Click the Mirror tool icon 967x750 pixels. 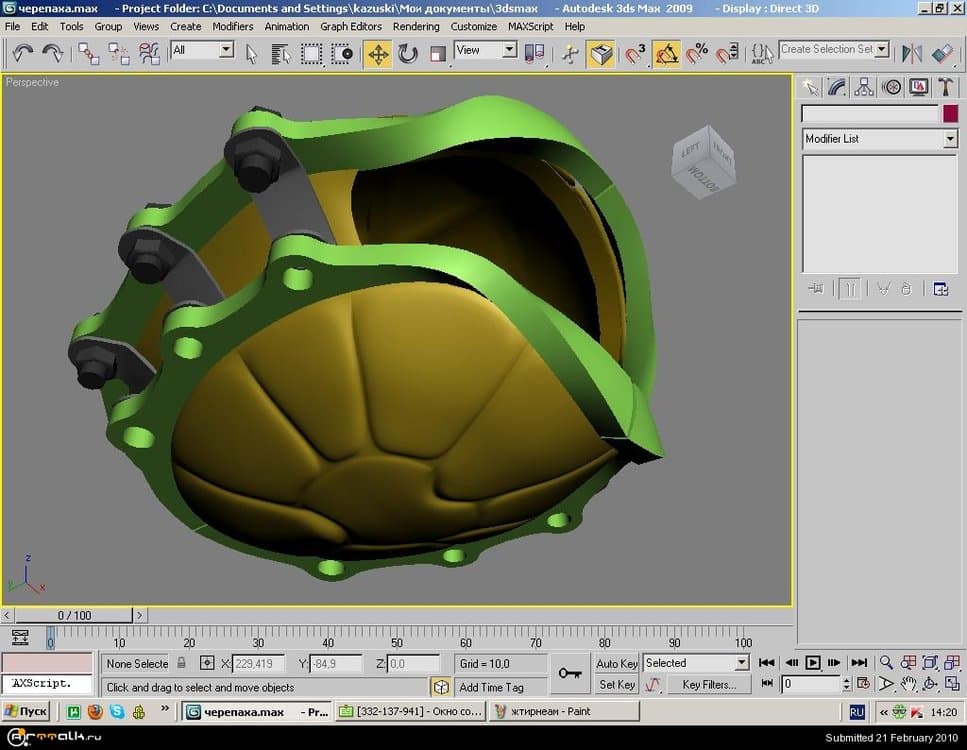pos(912,53)
